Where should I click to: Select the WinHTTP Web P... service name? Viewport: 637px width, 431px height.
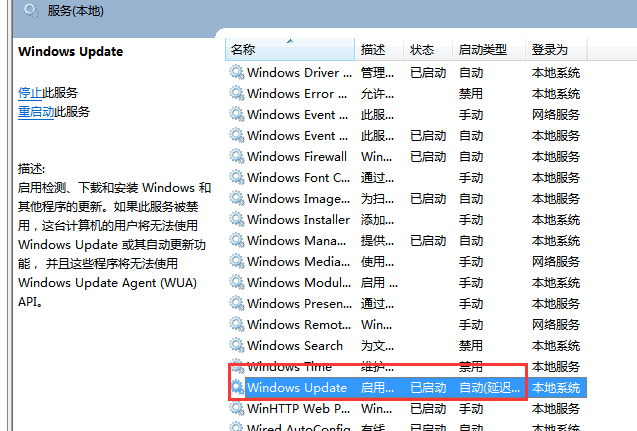[x=298, y=409]
